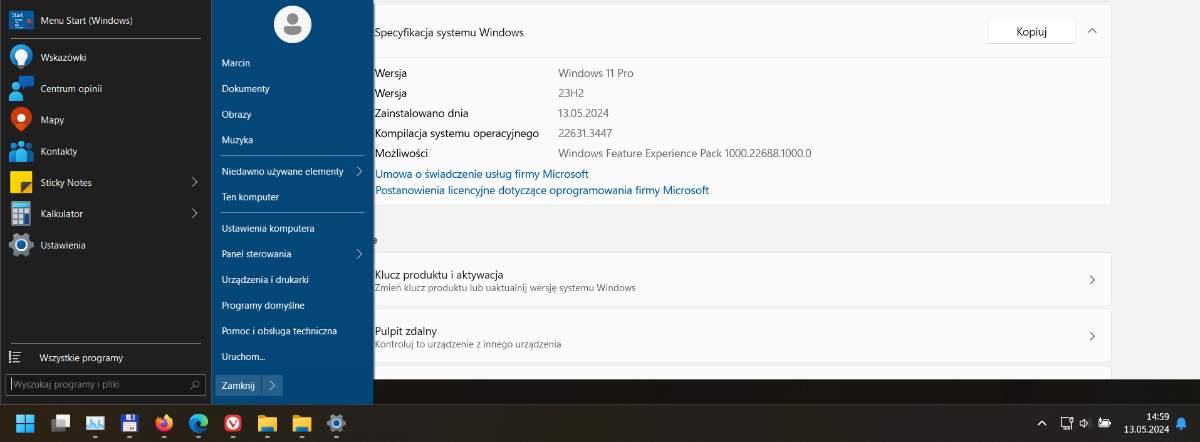The width and height of the screenshot is (1200, 442).
Task: Start Sticky Notes
Action: (95, 182)
